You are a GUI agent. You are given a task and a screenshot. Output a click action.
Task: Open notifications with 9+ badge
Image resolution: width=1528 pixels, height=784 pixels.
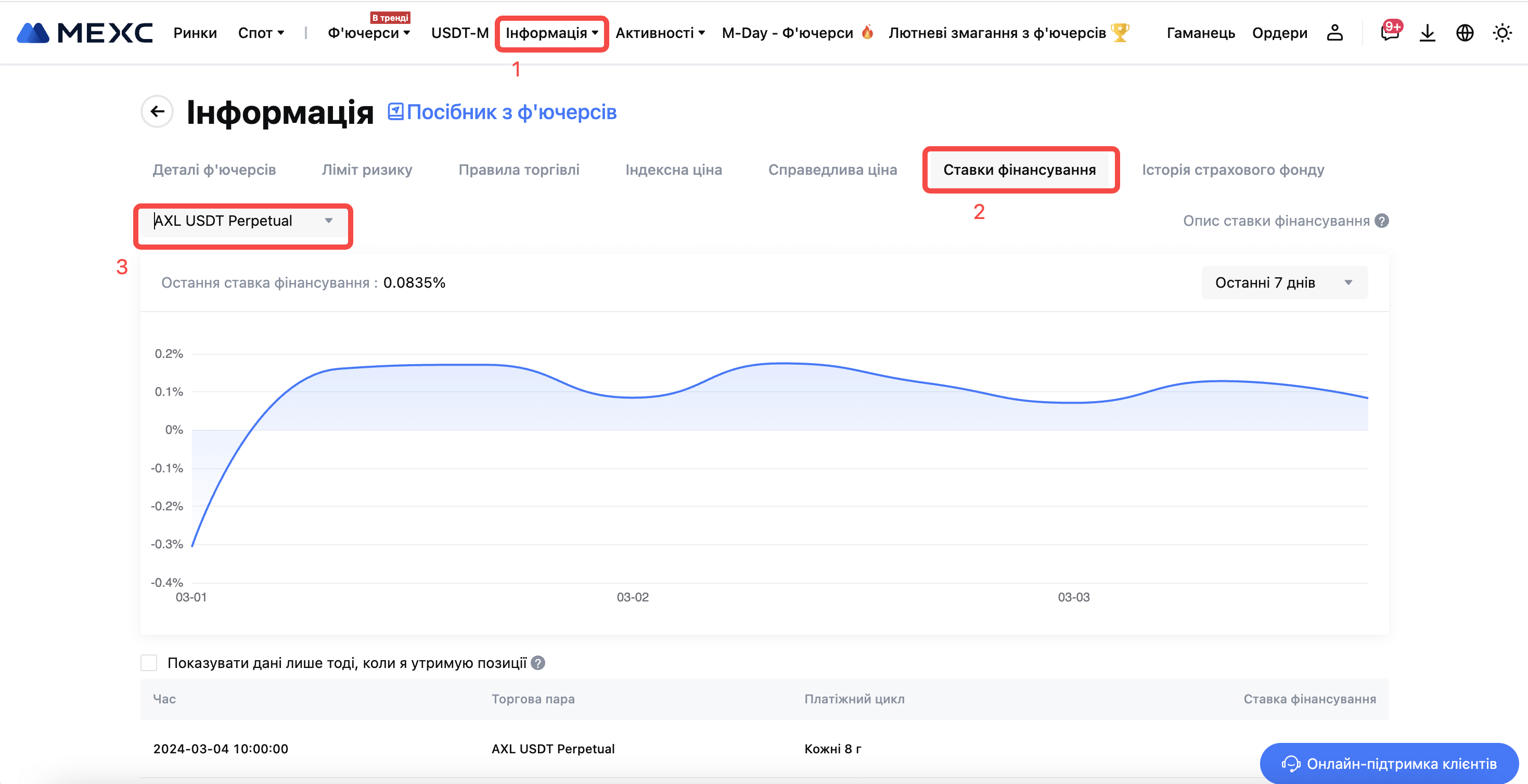click(x=1389, y=33)
